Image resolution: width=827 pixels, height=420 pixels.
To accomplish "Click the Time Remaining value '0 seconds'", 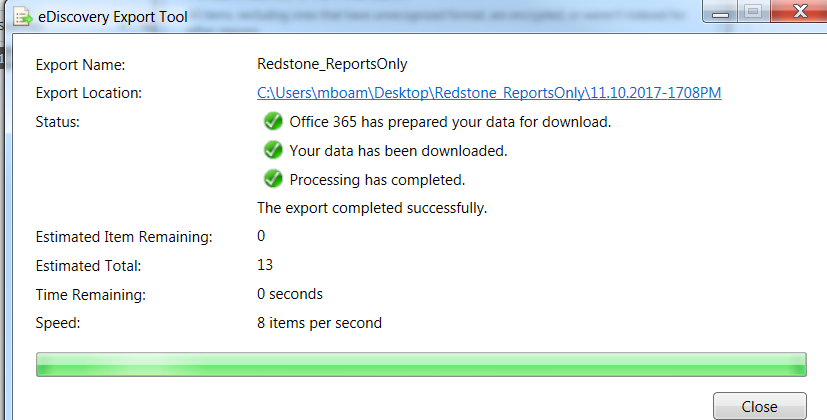I will tap(290, 294).
